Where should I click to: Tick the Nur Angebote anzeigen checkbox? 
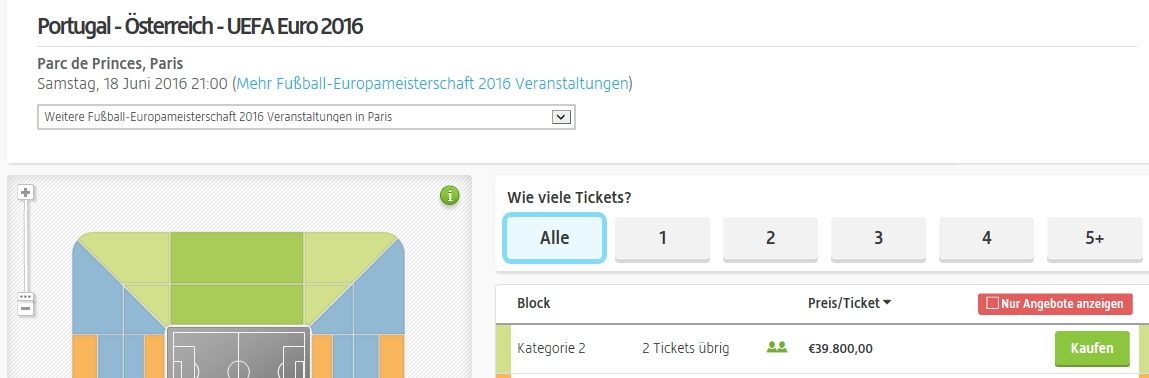(x=992, y=303)
